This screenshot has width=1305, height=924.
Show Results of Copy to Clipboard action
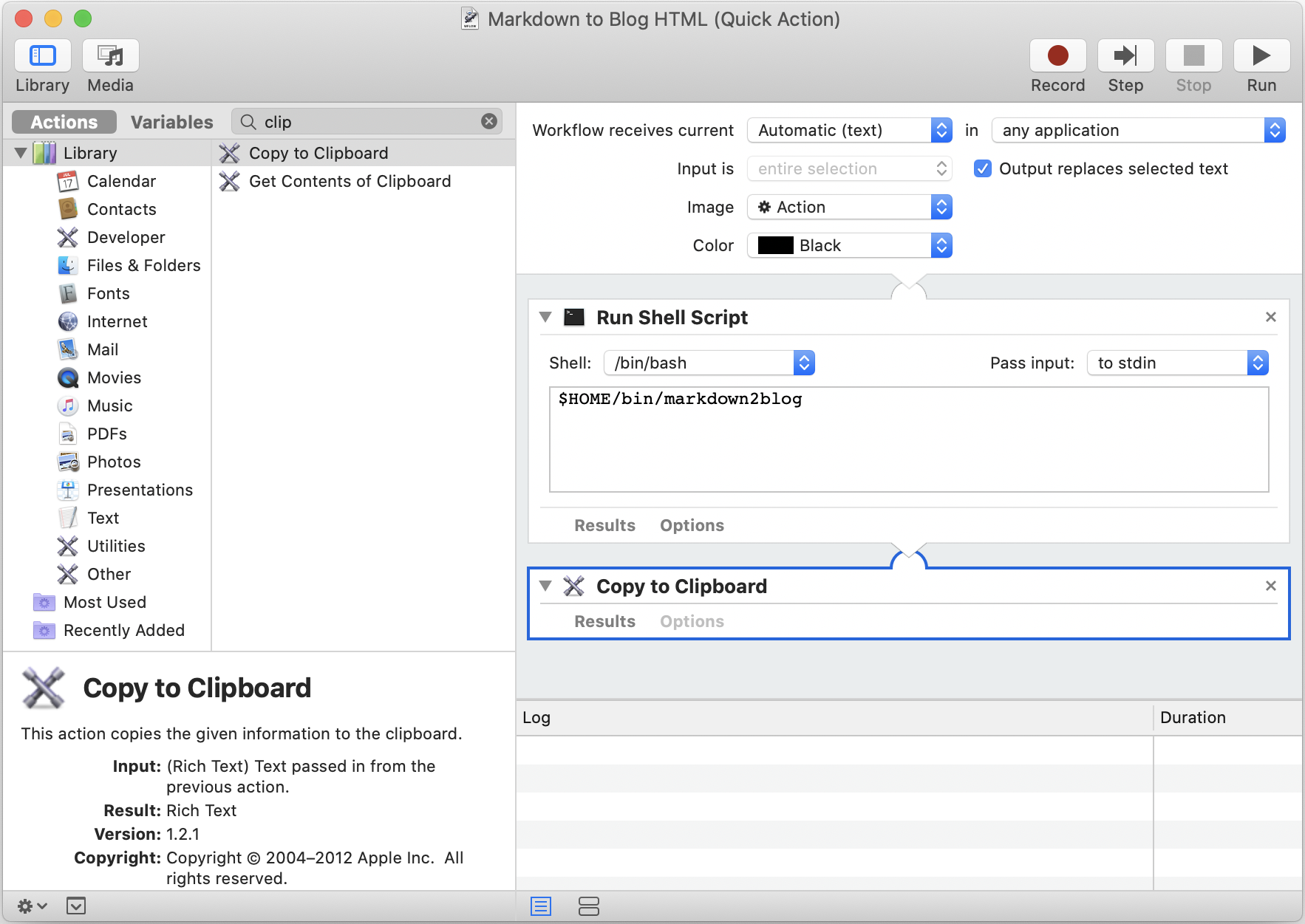pos(604,621)
